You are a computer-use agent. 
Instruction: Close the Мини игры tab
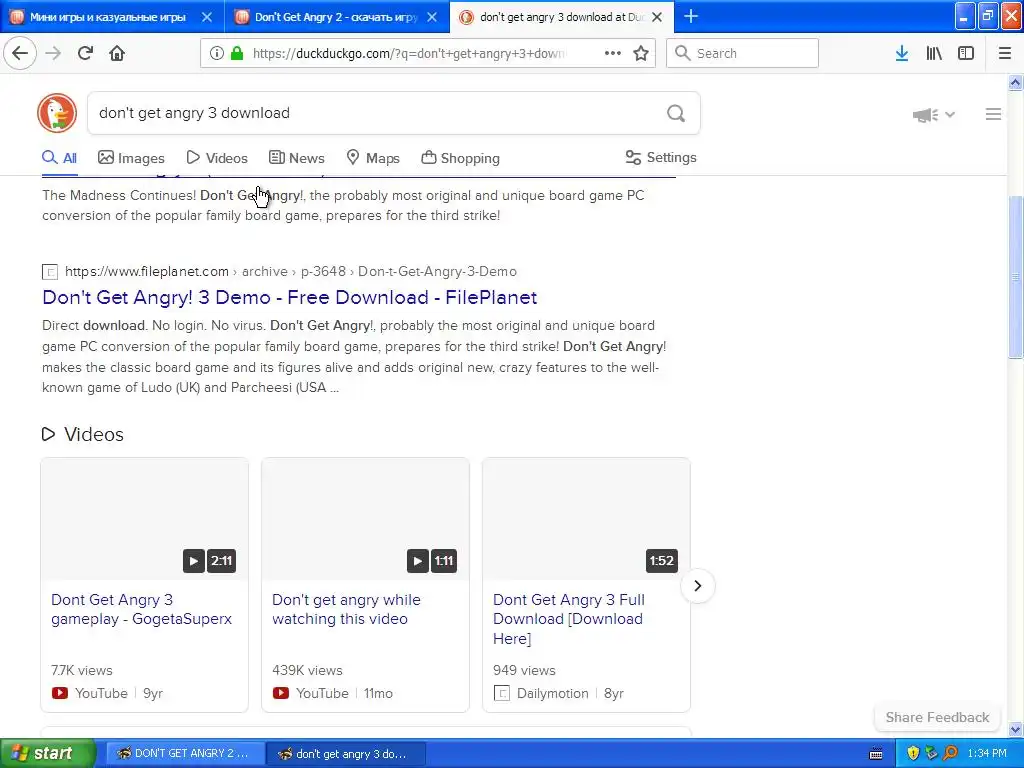pos(206,17)
